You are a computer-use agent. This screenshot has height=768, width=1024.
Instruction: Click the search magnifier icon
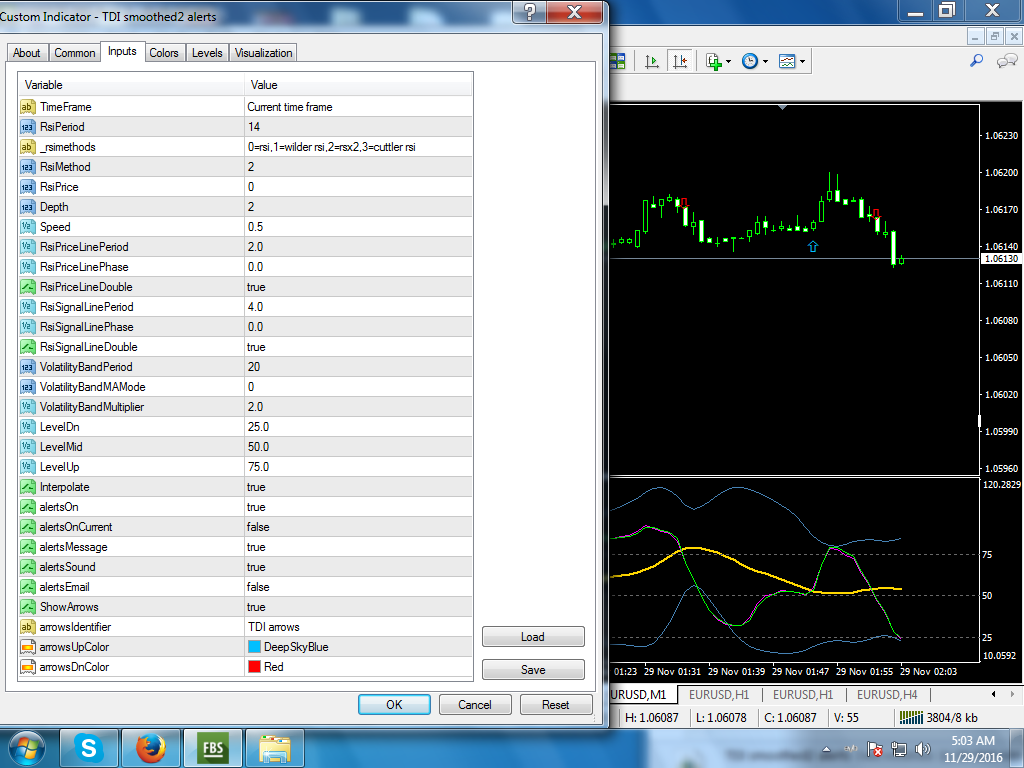tap(977, 61)
